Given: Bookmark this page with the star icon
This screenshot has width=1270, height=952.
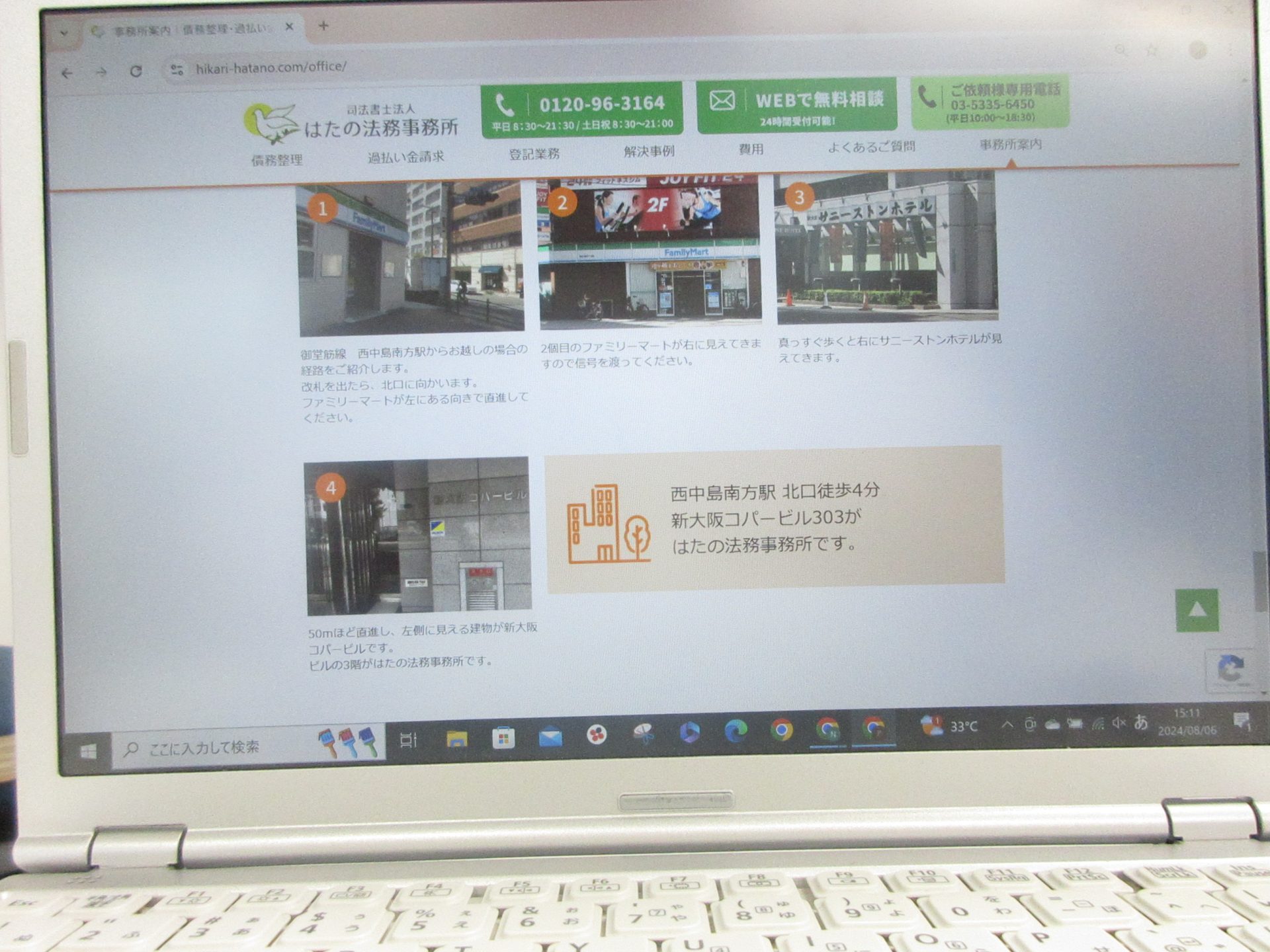Looking at the screenshot, I should 1152,49.
